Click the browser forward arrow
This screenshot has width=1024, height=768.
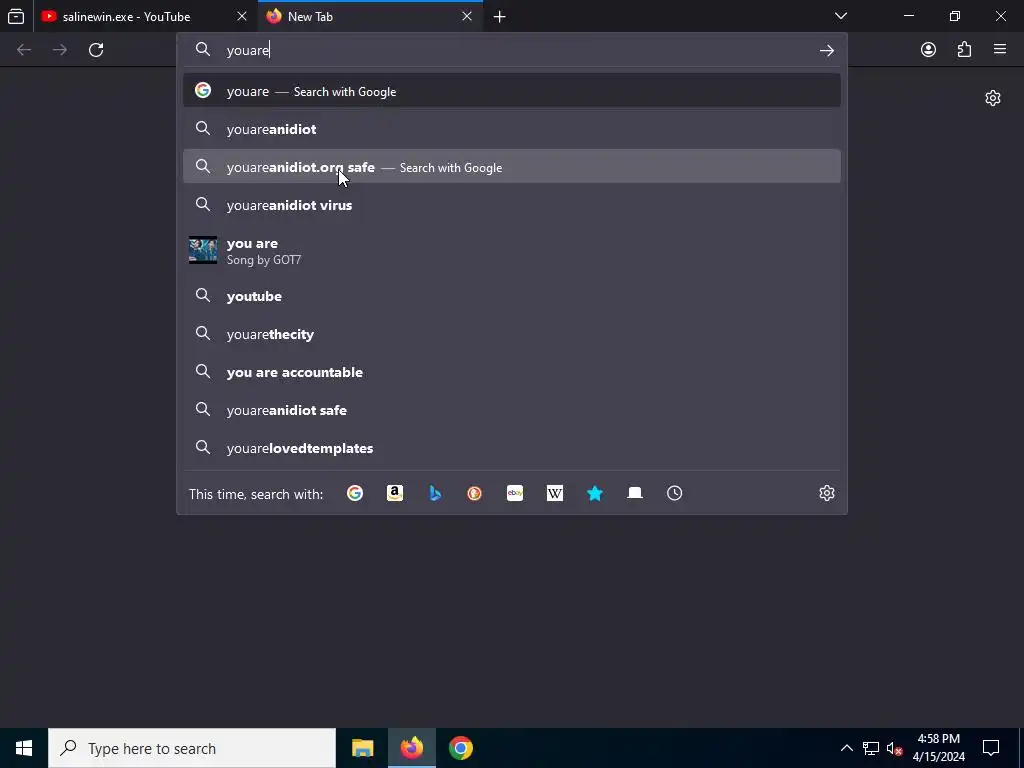click(60, 50)
